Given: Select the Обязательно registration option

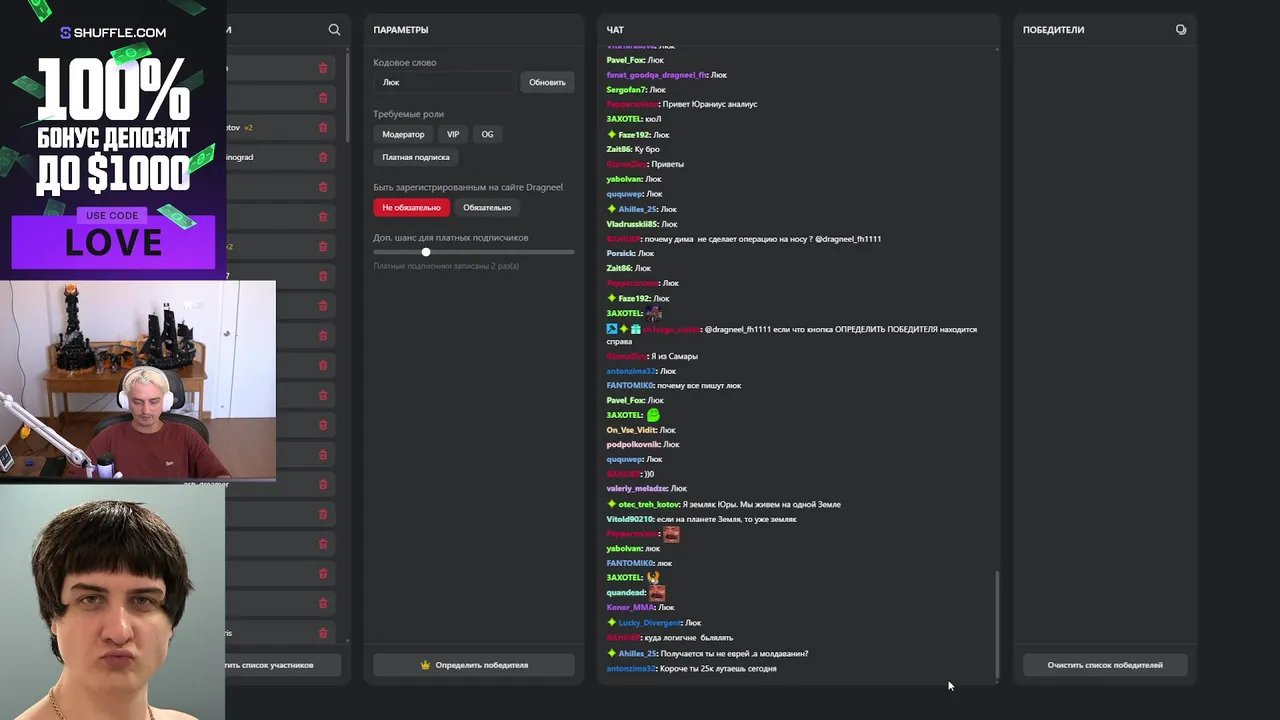Looking at the screenshot, I should pos(487,208).
